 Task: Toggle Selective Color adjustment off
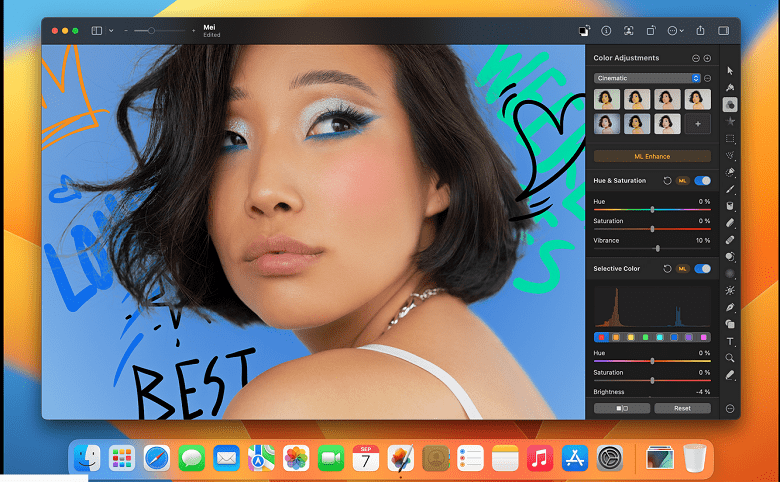(702, 269)
